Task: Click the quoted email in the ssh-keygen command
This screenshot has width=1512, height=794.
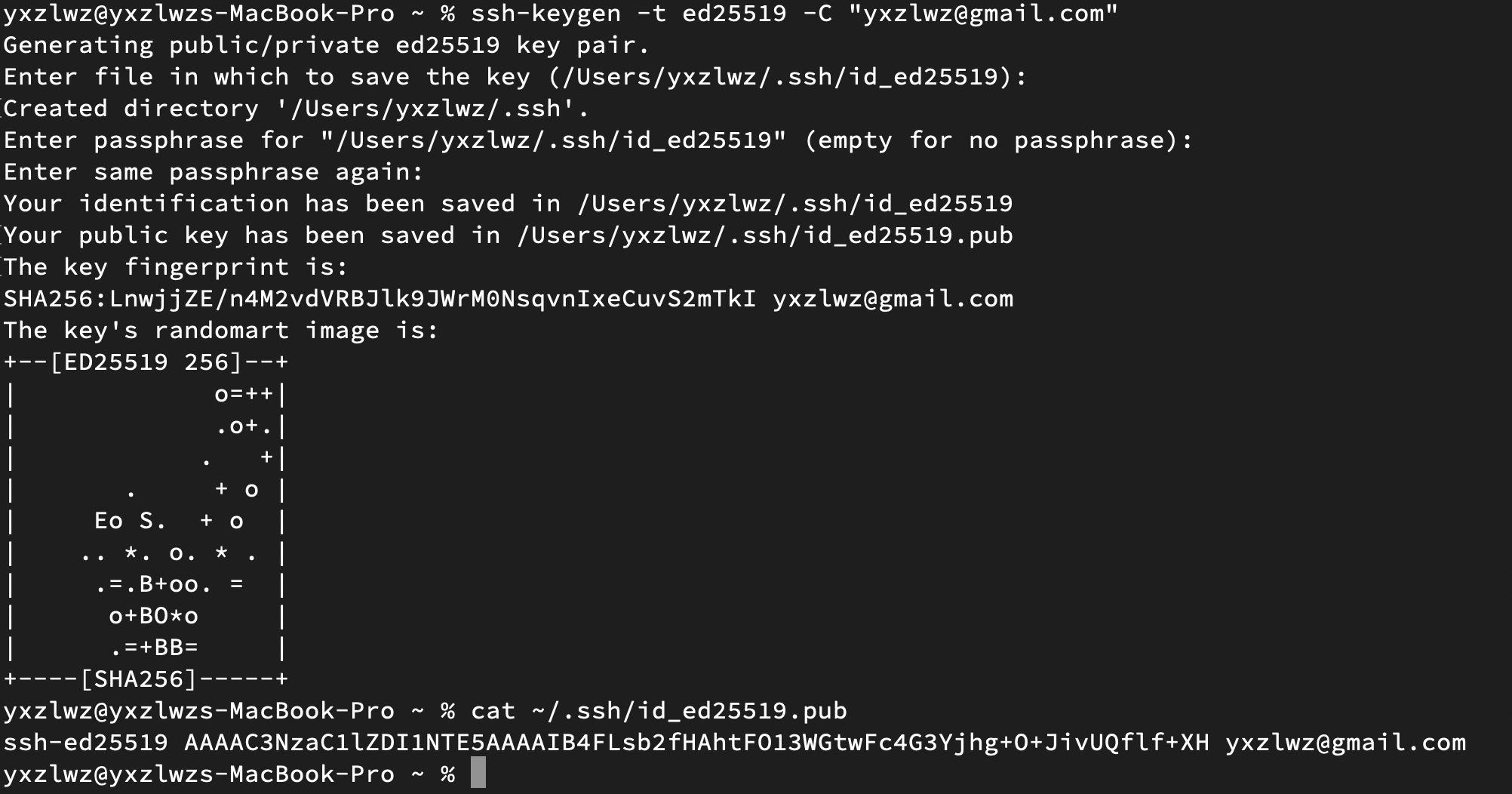Action: 982,13
